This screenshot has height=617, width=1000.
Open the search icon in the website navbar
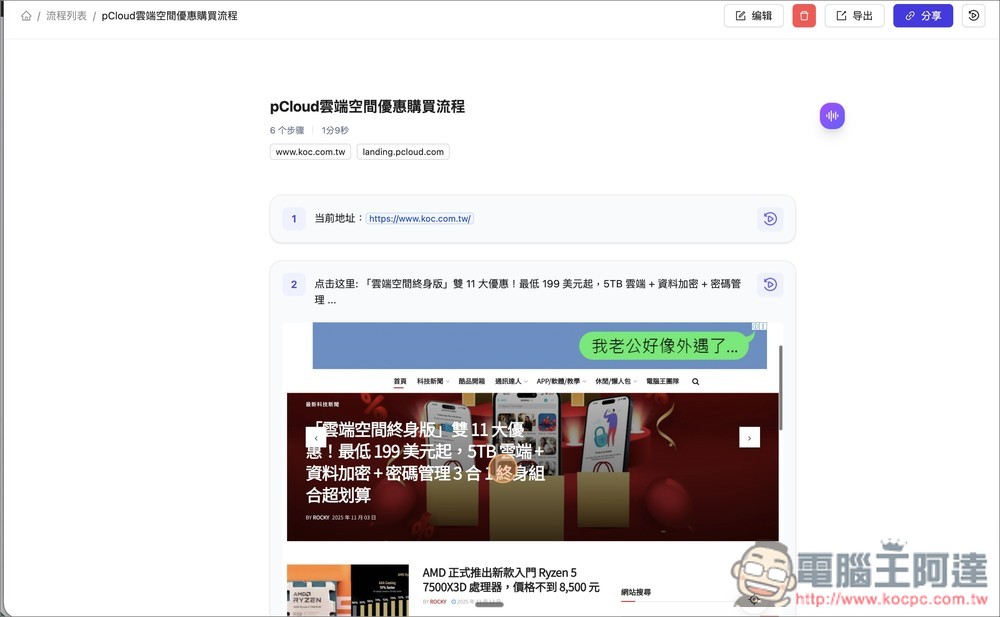click(695, 381)
